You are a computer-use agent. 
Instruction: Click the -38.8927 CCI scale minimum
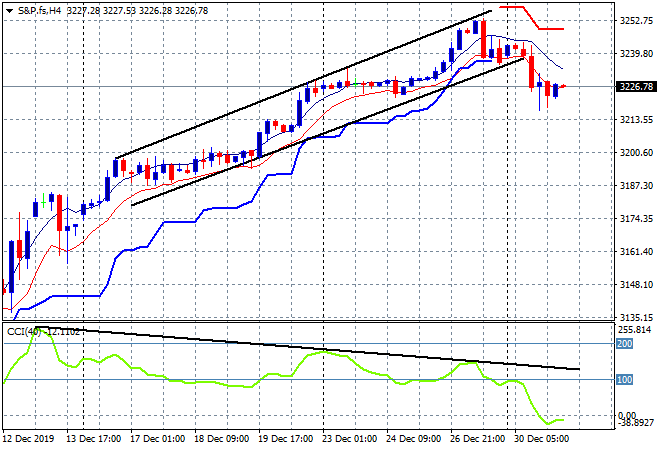[x=636, y=423]
